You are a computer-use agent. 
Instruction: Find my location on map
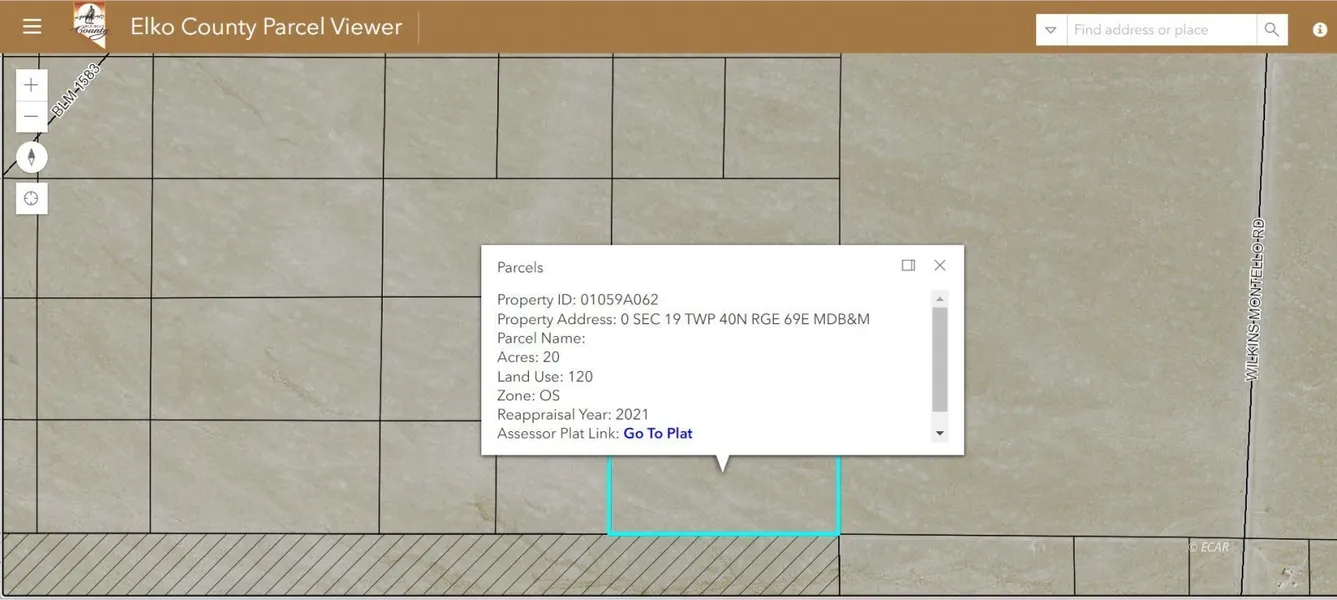click(x=32, y=199)
